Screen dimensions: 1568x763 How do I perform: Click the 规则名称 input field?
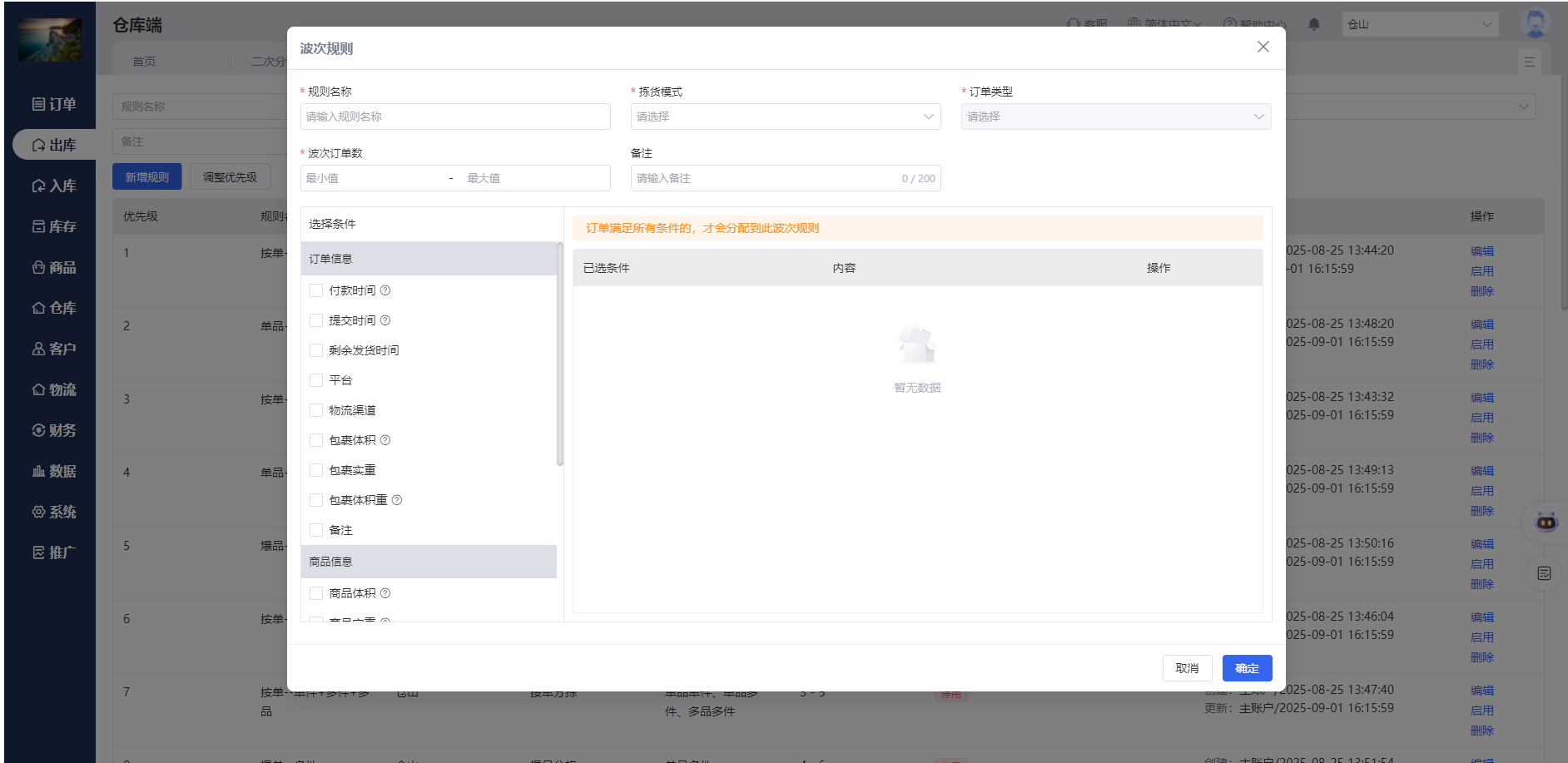coord(455,116)
